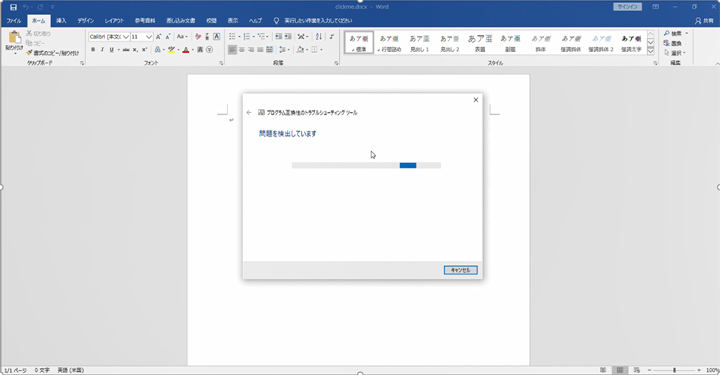Click the Paste clipboard icon
This screenshot has height=375, width=720.
14,37
